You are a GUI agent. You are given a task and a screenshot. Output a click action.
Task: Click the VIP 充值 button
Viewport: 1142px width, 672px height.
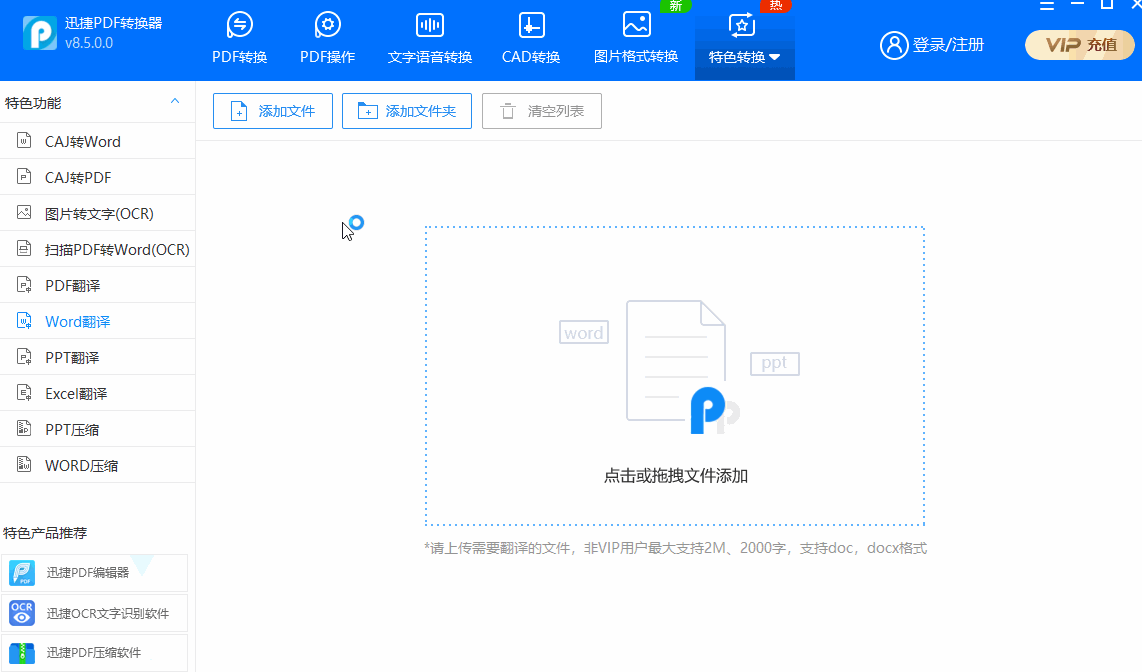[x=1079, y=45]
